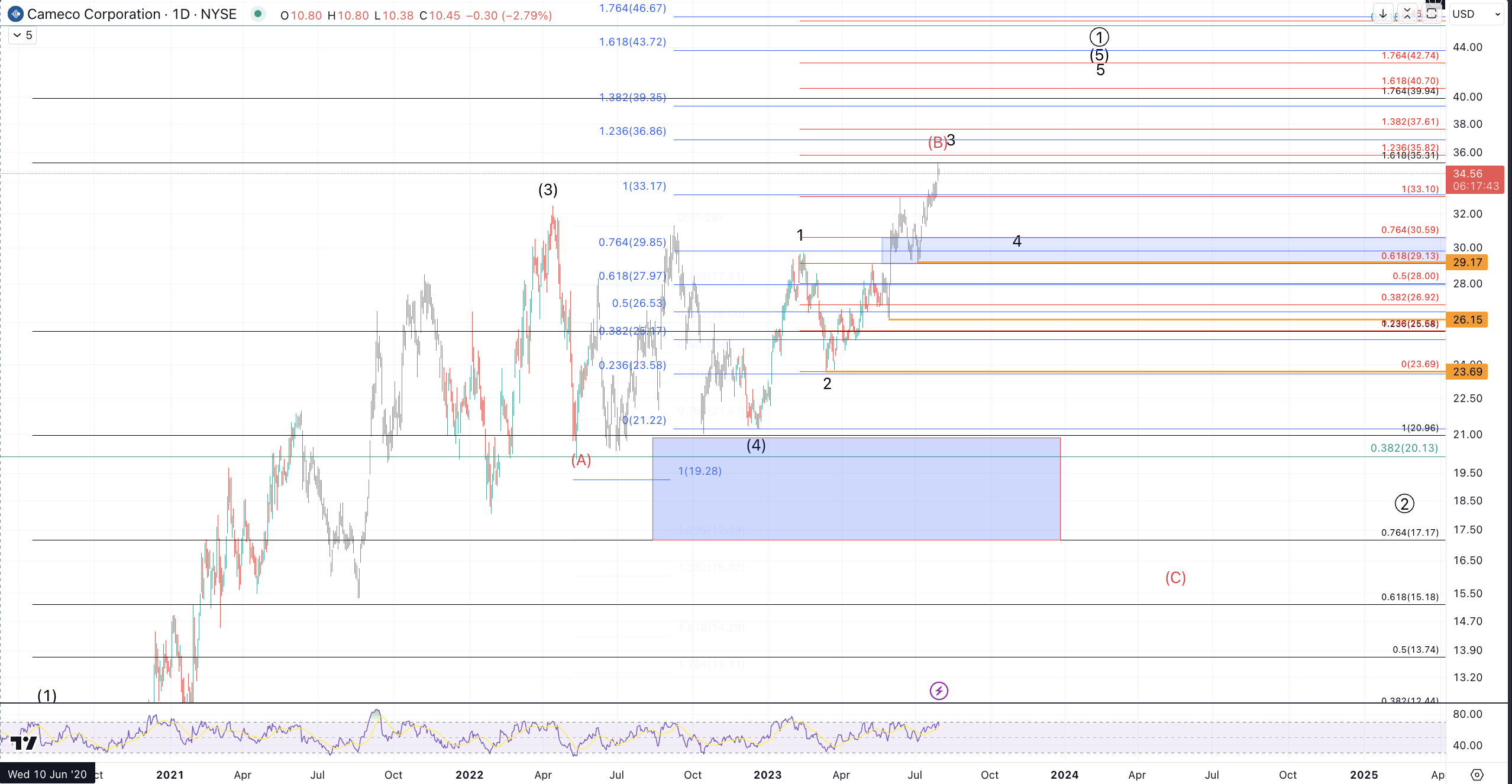Select the red (B) wave label

point(937,142)
